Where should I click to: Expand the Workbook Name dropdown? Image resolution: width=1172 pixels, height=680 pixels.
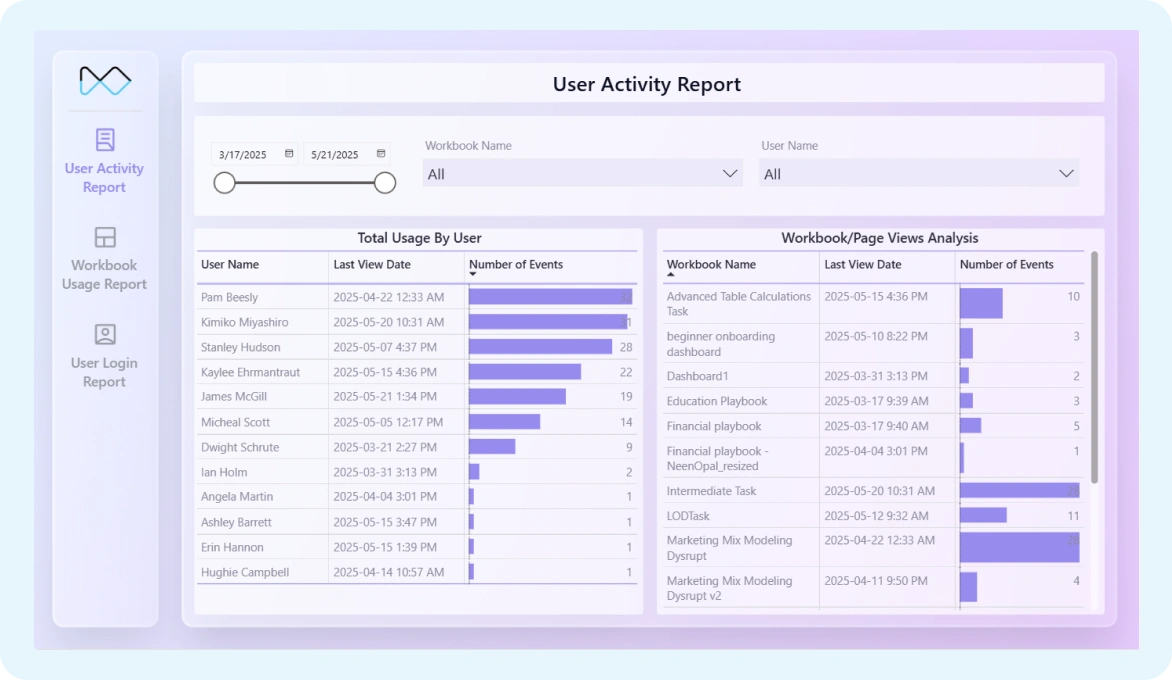582,173
